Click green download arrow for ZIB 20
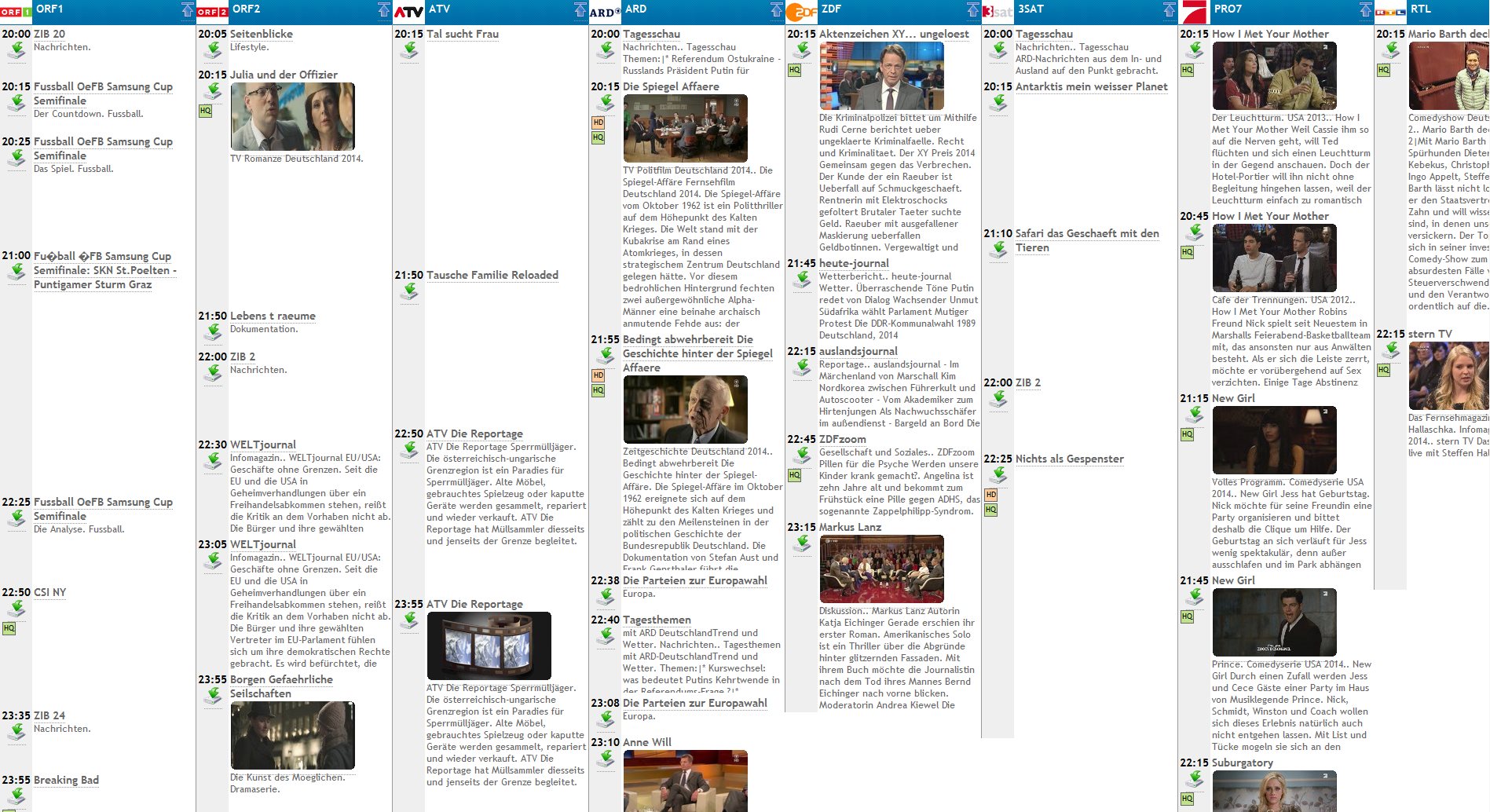 point(16,51)
